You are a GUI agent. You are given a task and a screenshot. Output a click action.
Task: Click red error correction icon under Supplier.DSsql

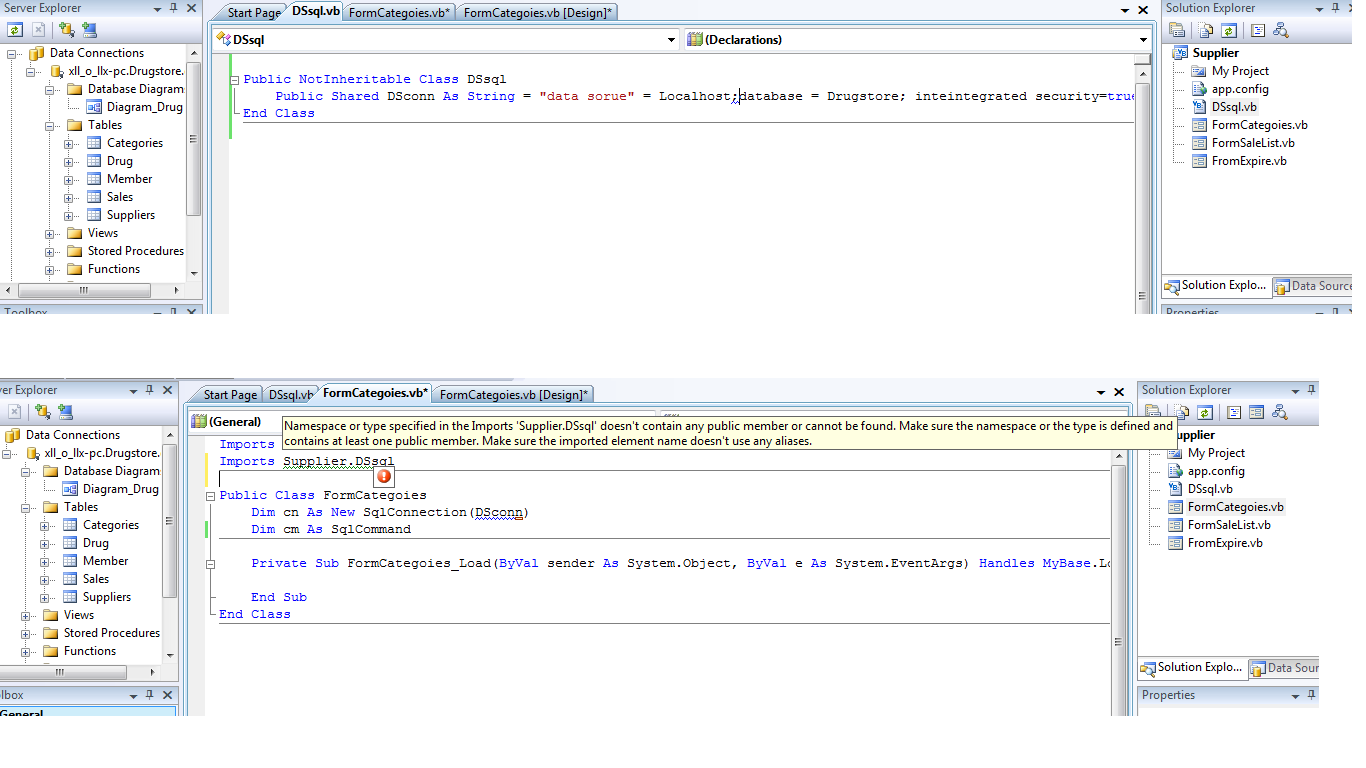click(384, 476)
